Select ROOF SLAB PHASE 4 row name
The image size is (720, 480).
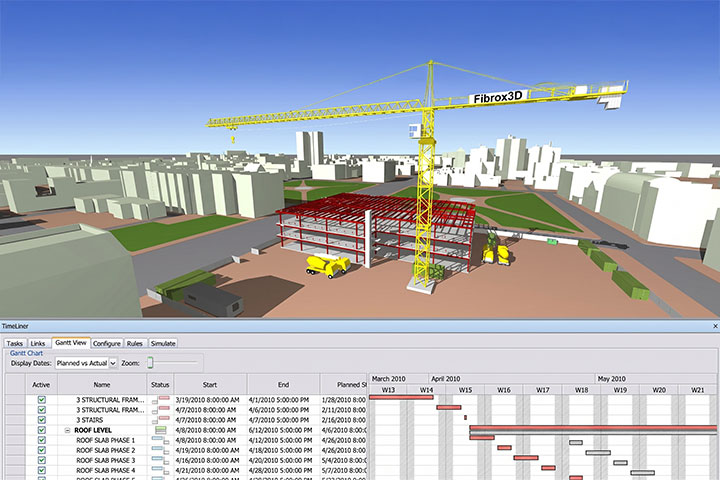(106, 470)
